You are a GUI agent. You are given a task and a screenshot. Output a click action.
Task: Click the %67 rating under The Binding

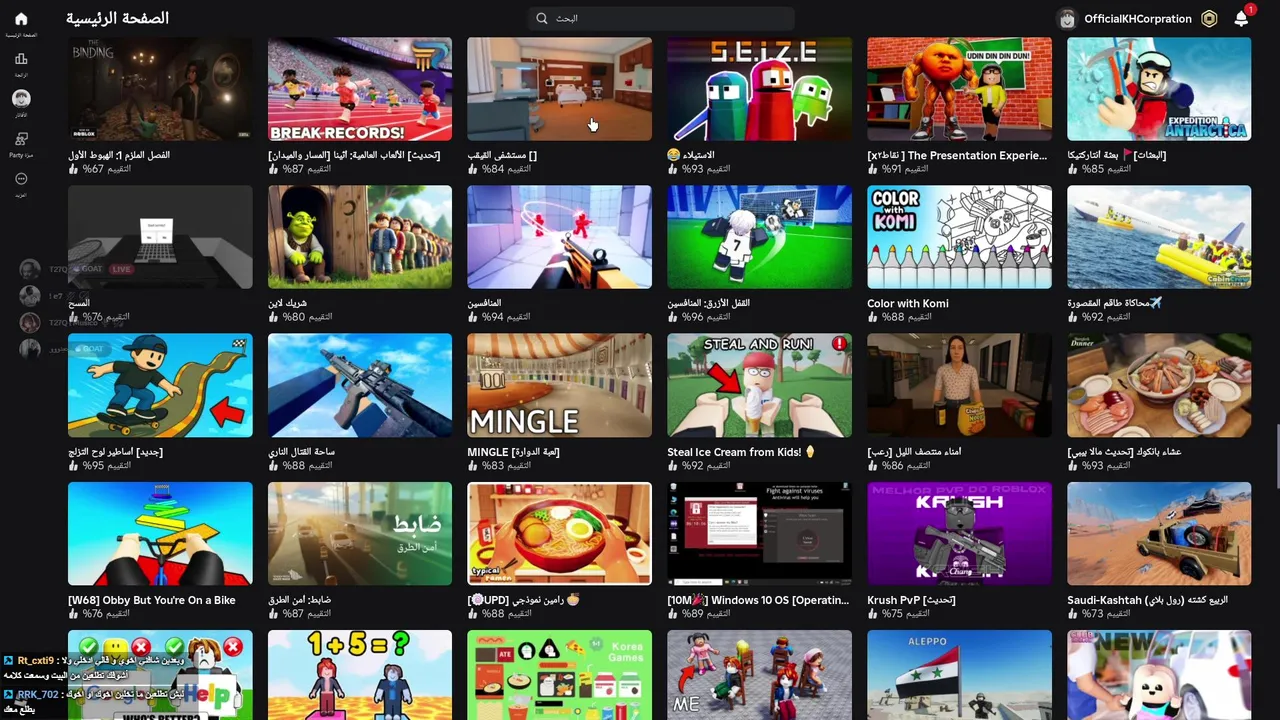coord(93,169)
